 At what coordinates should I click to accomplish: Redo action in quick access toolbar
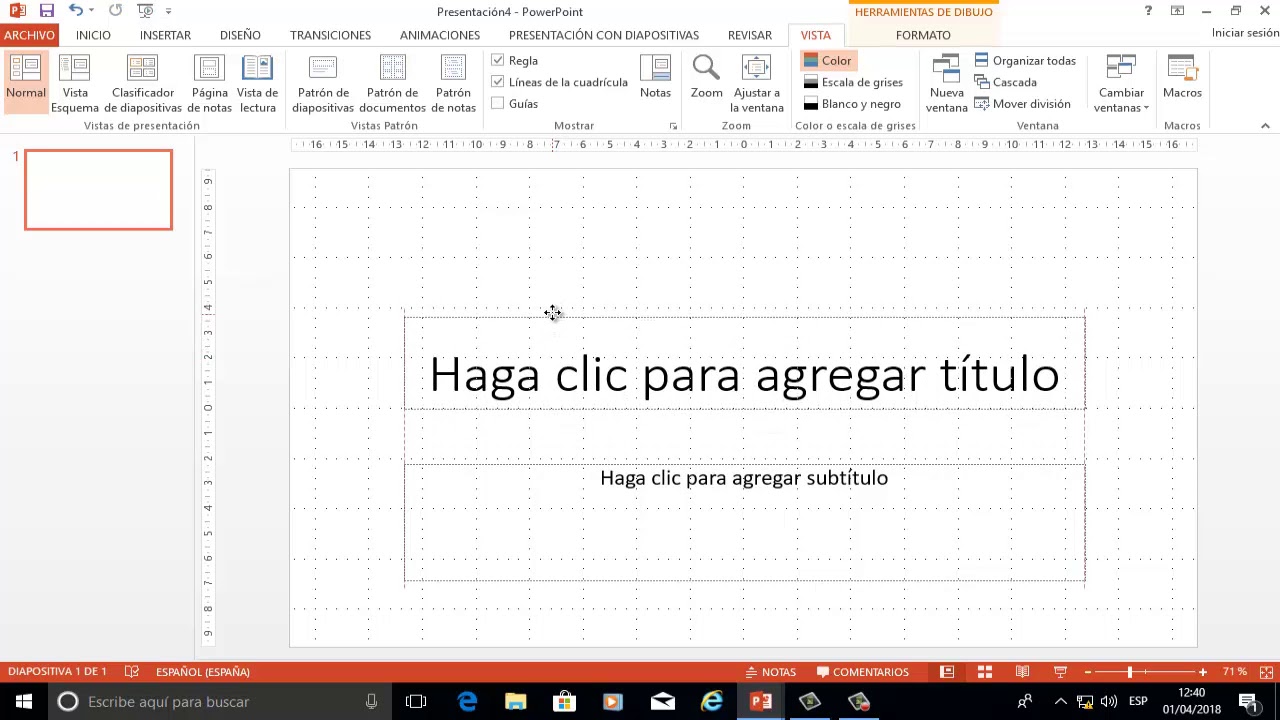115,11
